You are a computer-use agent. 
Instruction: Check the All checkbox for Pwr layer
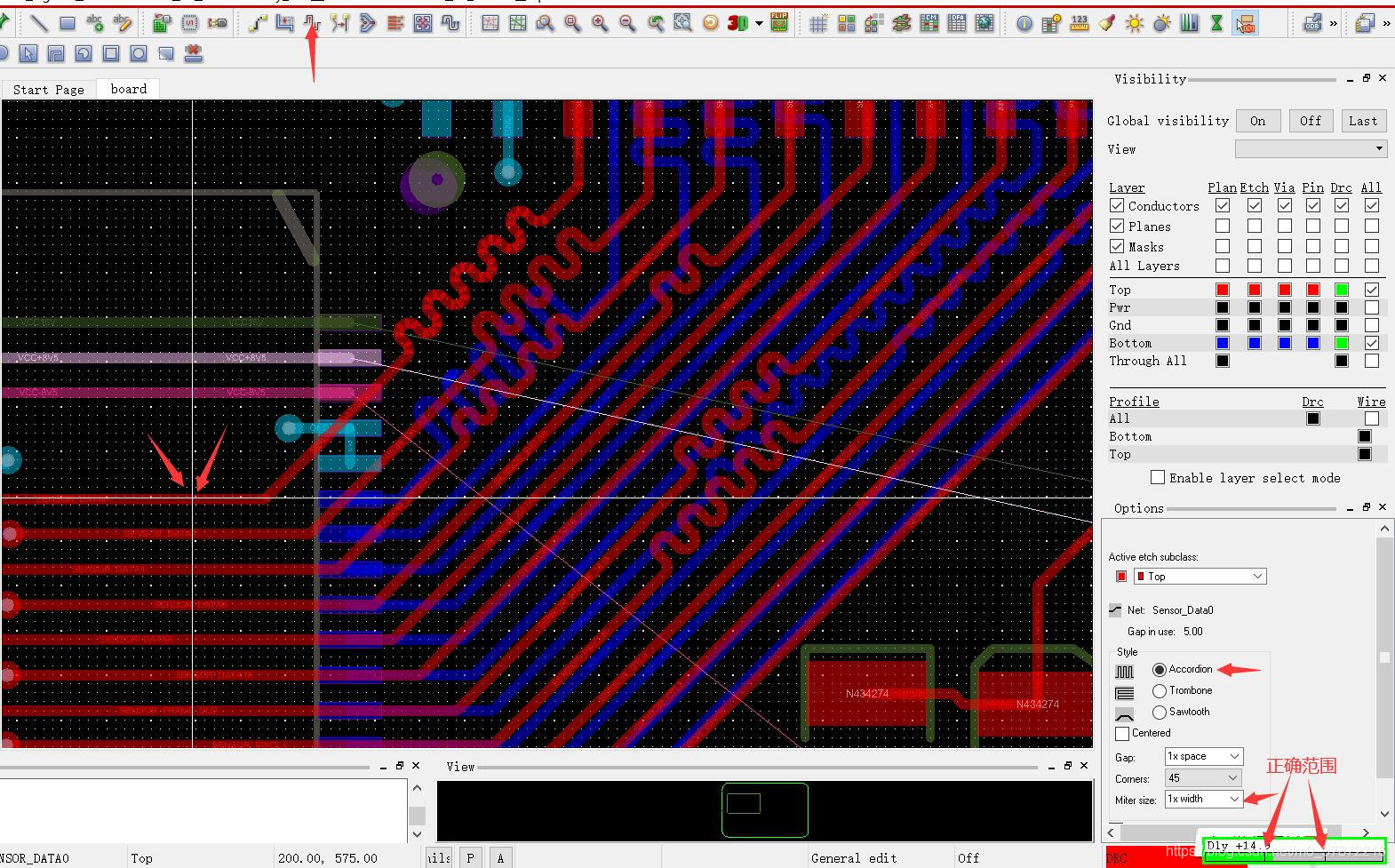pyautogui.click(x=1372, y=307)
